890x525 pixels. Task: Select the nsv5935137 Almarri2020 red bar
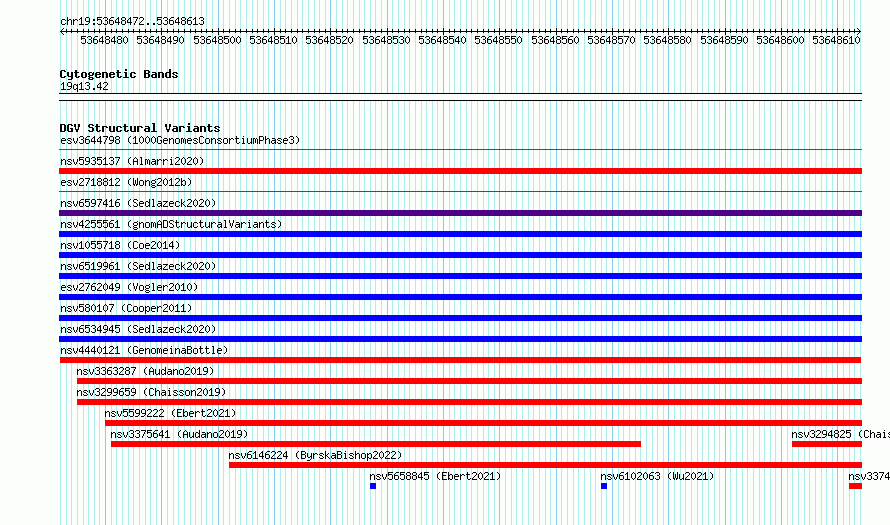click(460, 171)
